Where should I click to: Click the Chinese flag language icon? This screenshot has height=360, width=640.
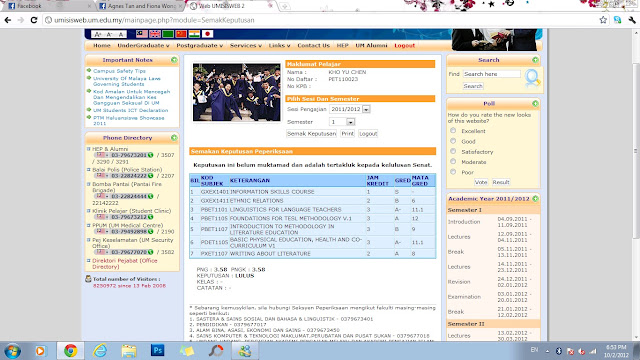181,34
